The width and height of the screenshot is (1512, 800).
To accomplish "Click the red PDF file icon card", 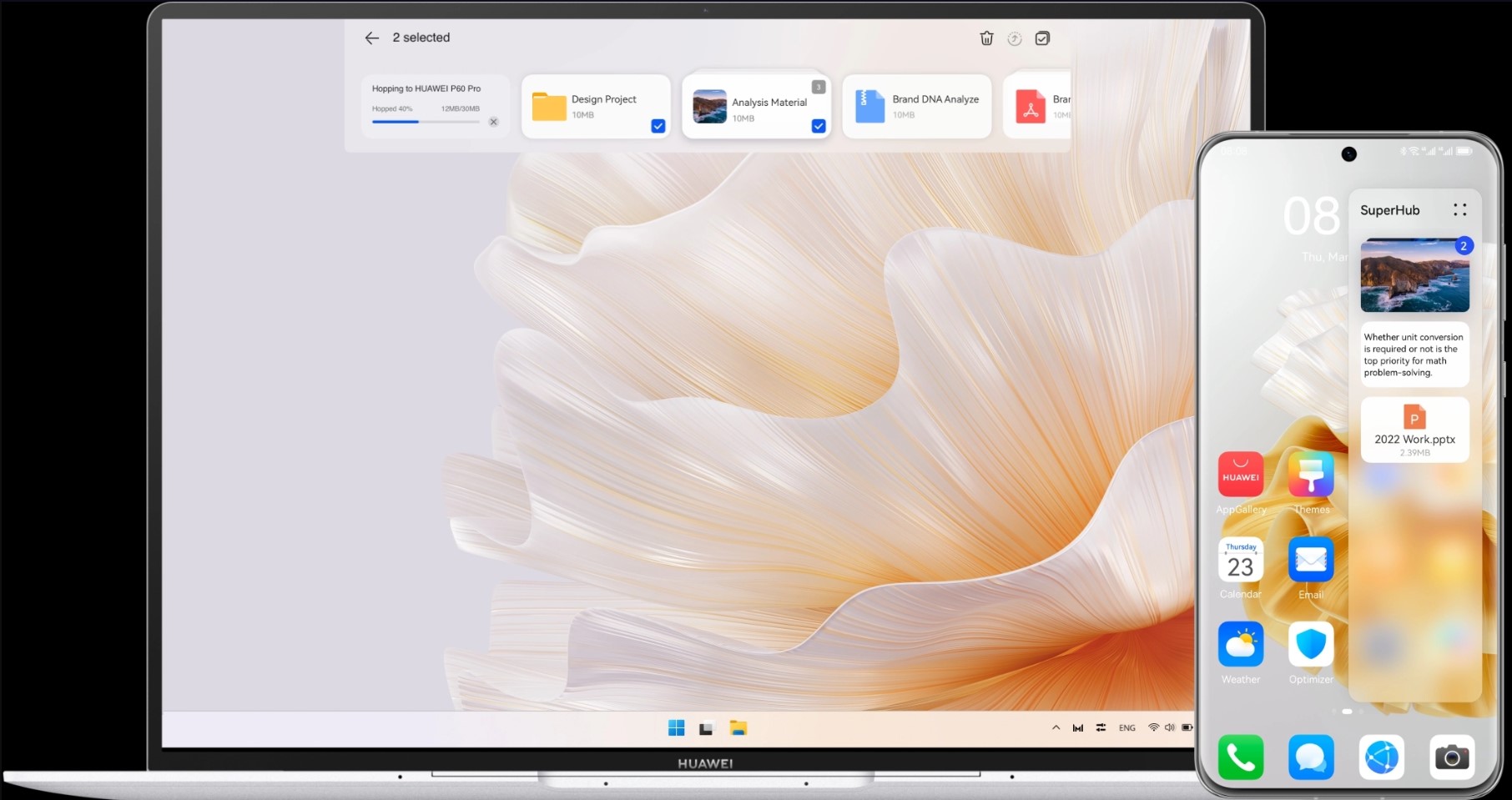I will (x=1031, y=107).
